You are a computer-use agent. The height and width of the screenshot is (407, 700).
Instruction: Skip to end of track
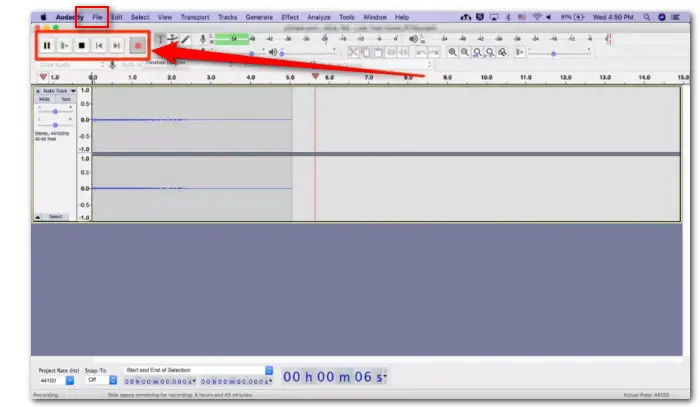(x=117, y=46)
